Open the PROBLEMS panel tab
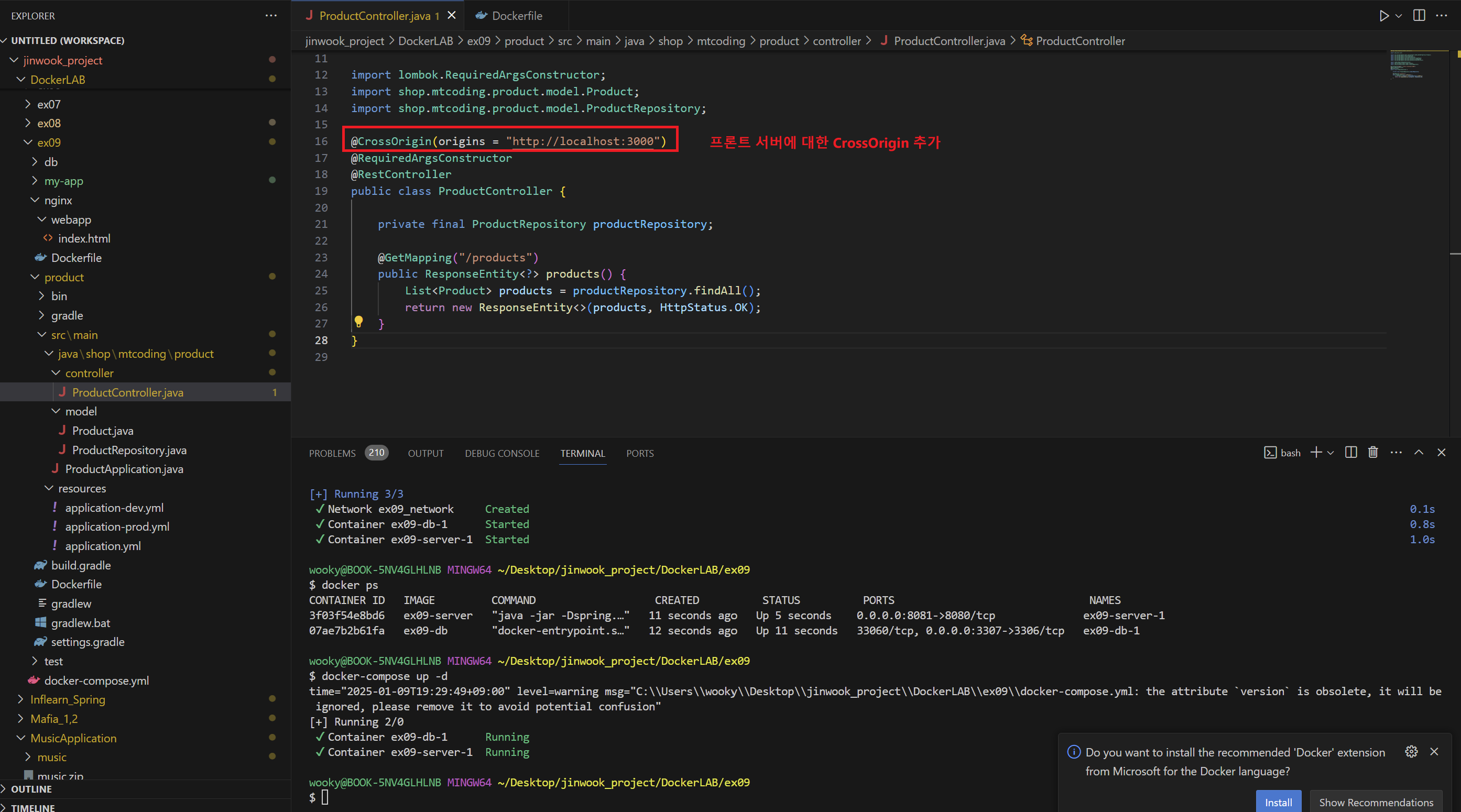The height and width of the screenshot is (812, 1461). tap(332, 453)
